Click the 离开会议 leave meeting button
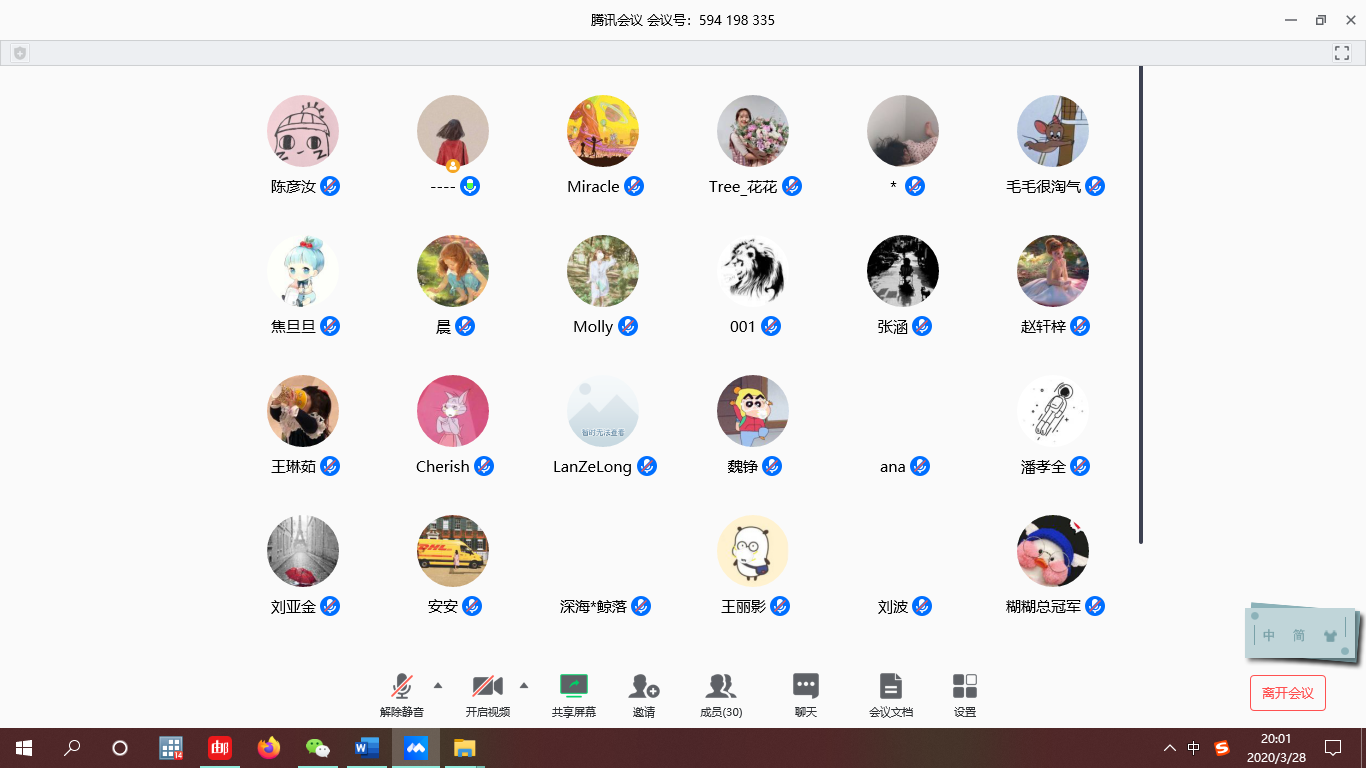The image size is (1366, 768). click(1287, 693)
